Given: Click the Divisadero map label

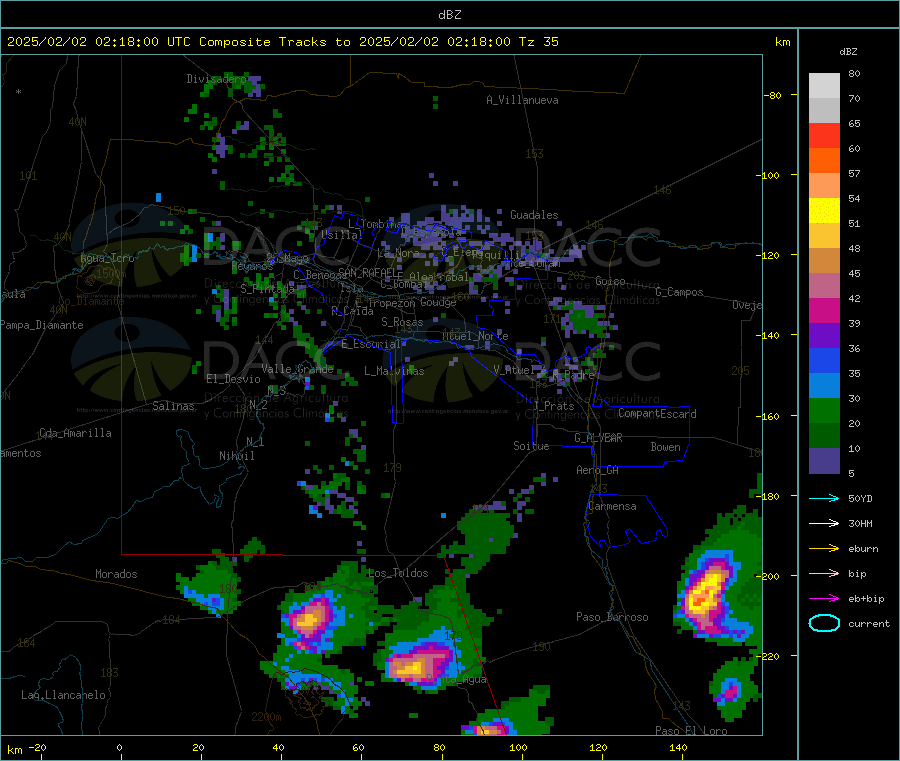Looking at the screenshot, I should [216, 79].
